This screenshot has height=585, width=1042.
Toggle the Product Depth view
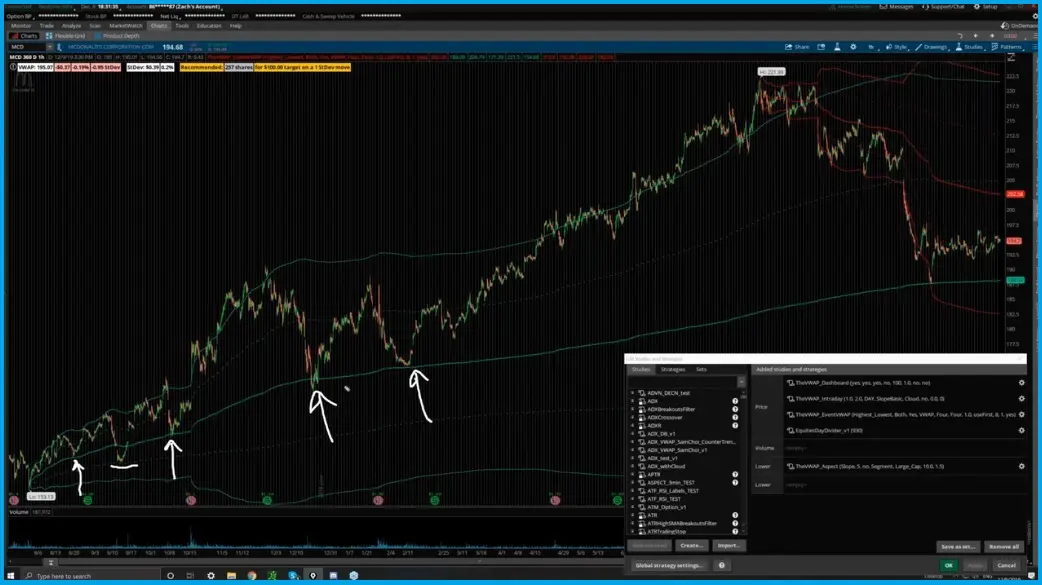(121, 33)
